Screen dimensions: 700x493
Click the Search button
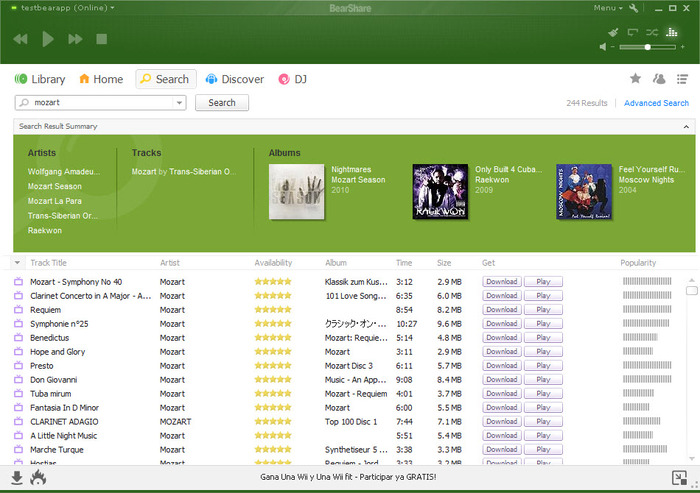(x=222, y=103)
